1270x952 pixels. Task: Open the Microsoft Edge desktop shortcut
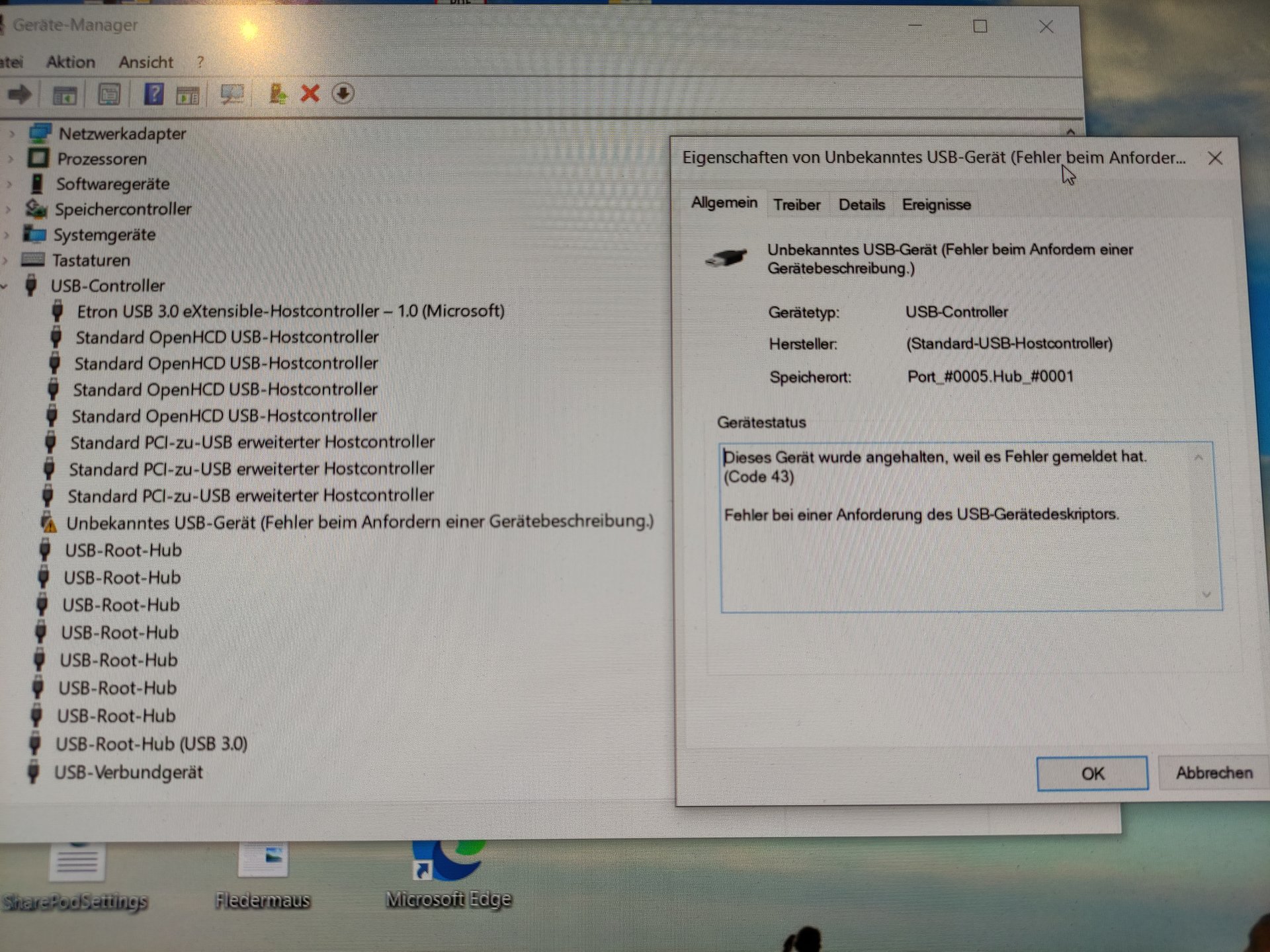tap(449, 874)
